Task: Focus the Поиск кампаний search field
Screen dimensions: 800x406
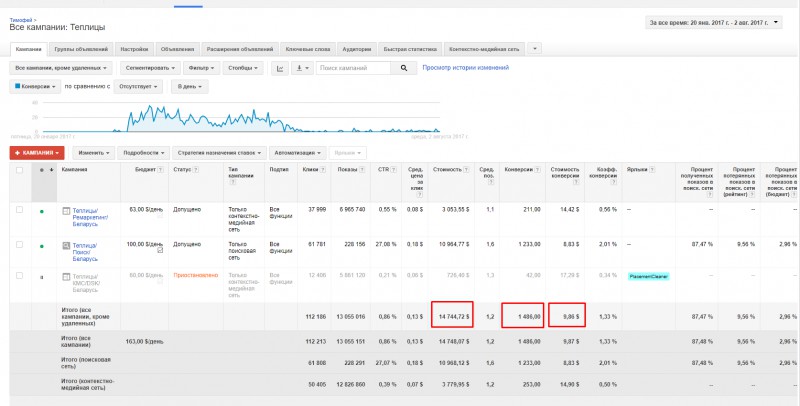Action: 353,68
